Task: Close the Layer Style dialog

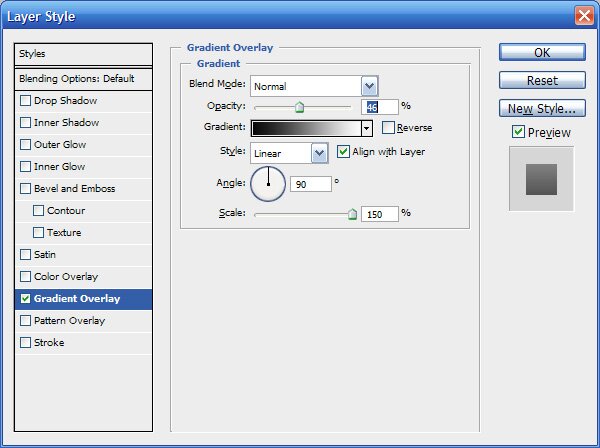Action: pyautogui.click(x=584, y=16)
